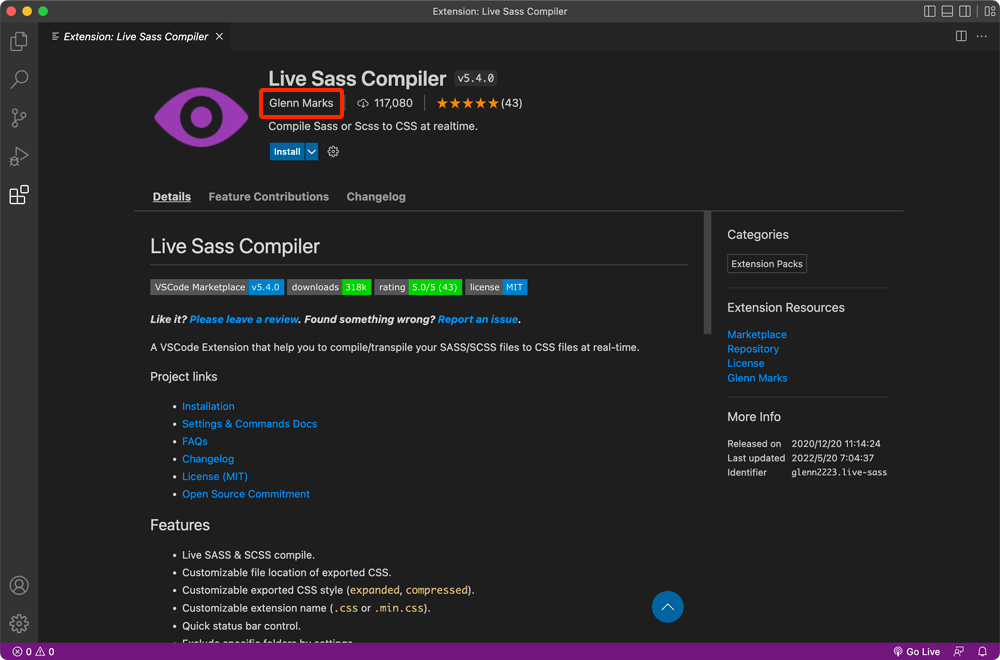Viewport: 1000px width, 660px height.
Task: Open the Search view icon
Action: click(x=19, y=80)
